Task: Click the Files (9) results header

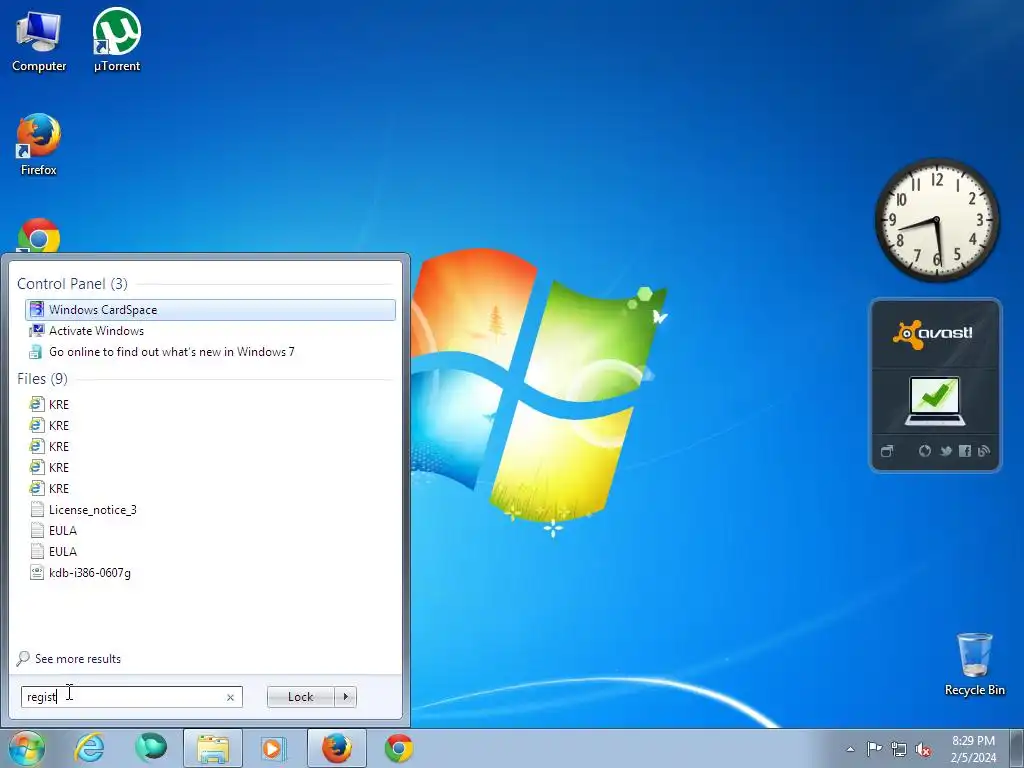Action: click(x=42, y=379)
